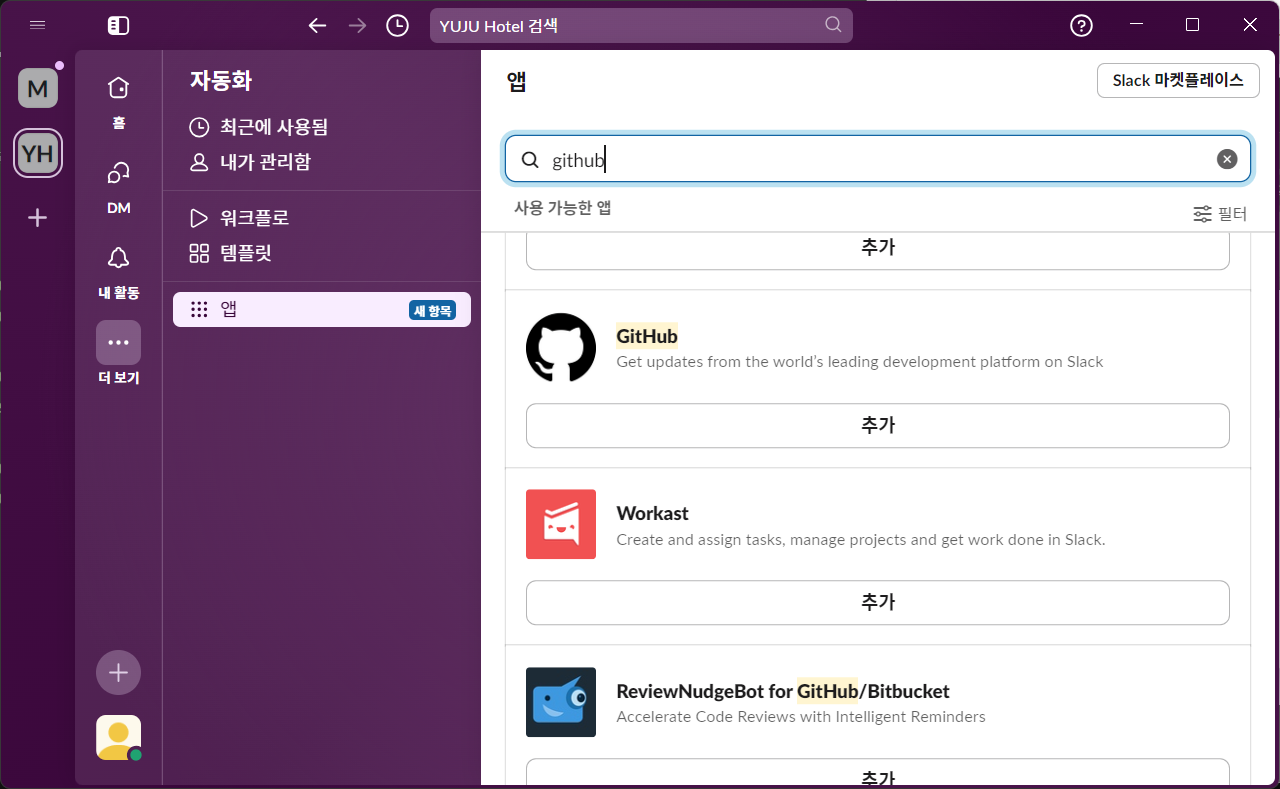
Task: Add the GitHub app with 추가
Action: [x=878, y=425]
